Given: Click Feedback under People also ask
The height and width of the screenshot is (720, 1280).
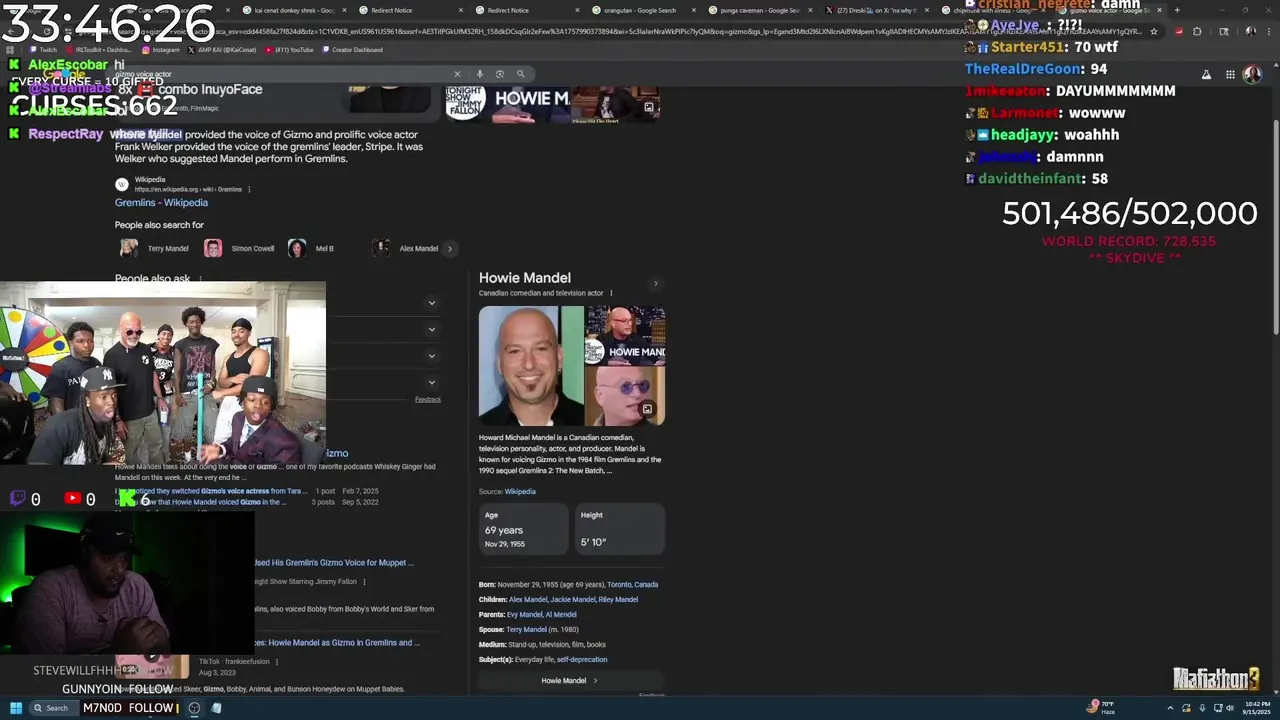Looking at the screenshot, I should (x=428, y=399).
